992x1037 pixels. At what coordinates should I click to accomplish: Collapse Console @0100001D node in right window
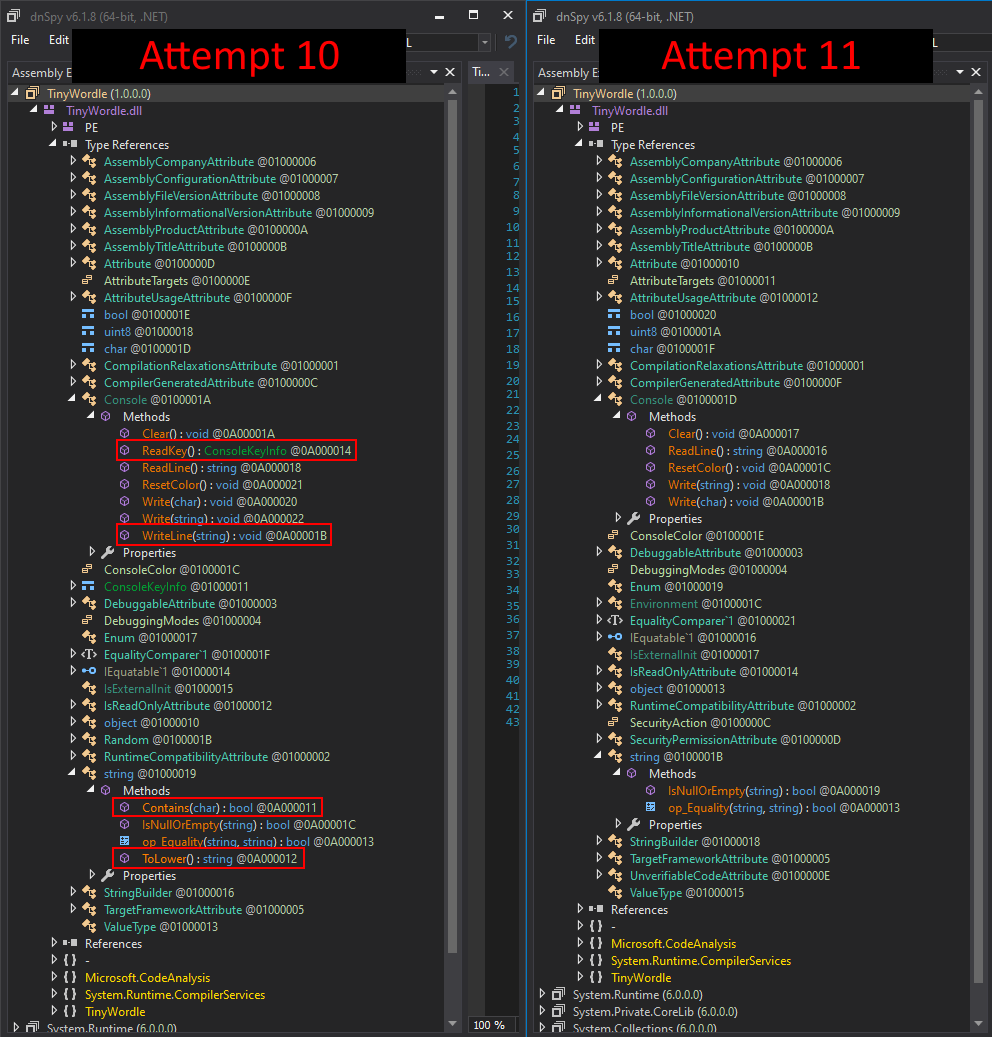[597, 399]
